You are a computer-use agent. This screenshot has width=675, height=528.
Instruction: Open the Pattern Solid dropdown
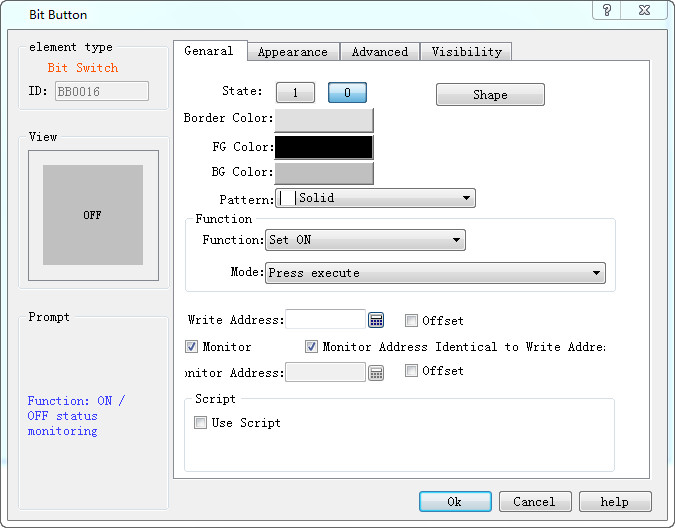click(x=375, y=198)
